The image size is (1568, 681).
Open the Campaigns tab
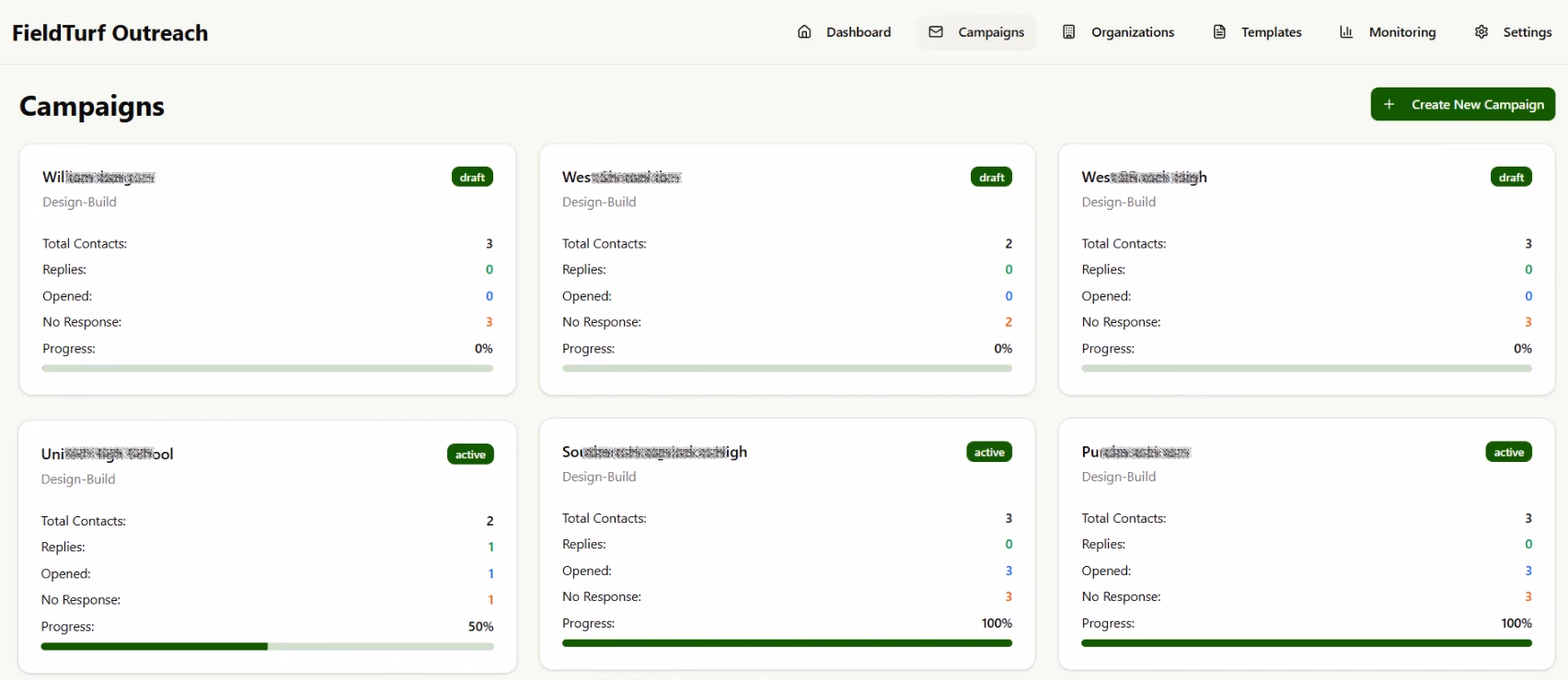point(976,32)
